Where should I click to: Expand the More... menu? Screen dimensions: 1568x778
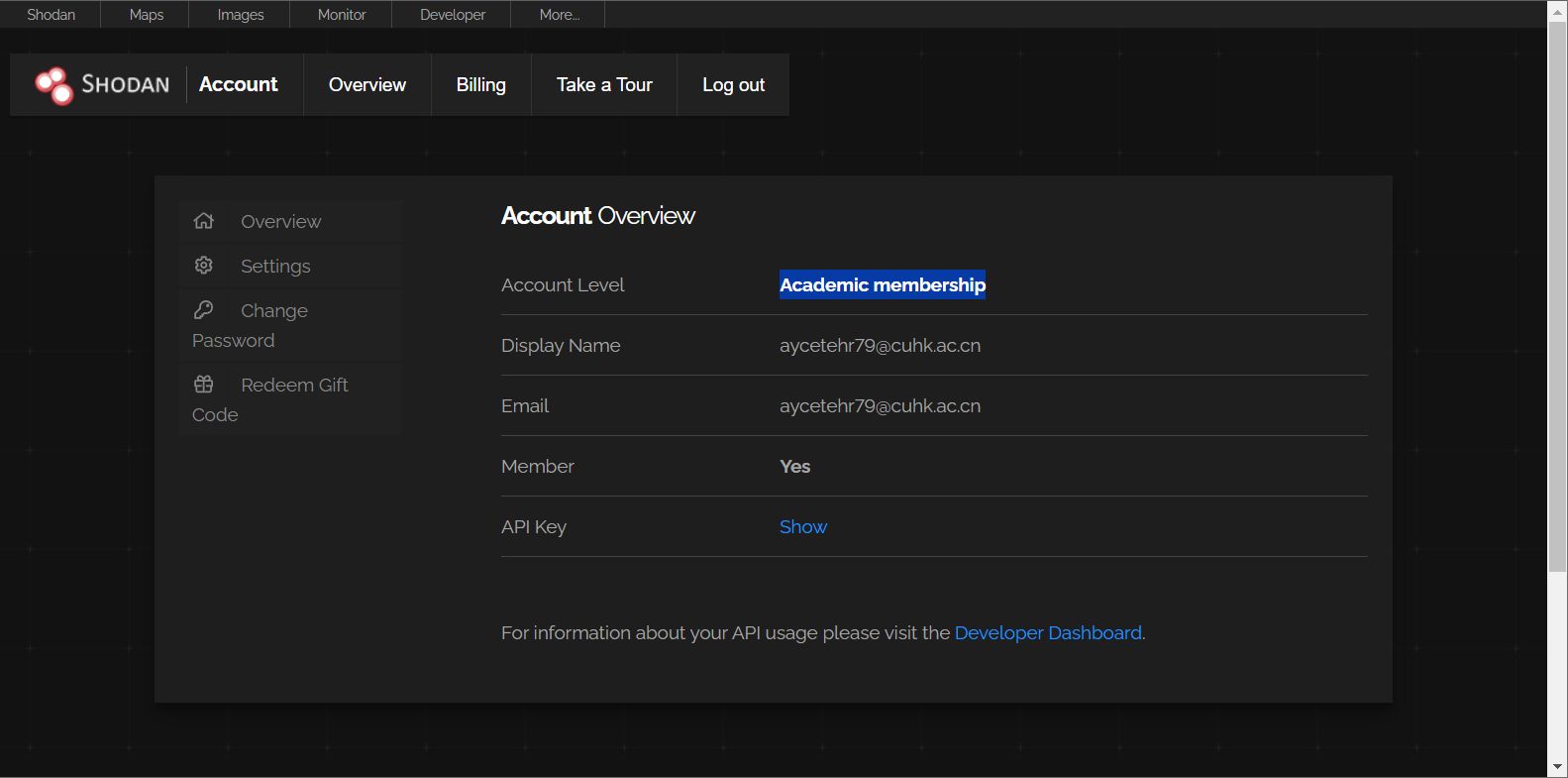coord(559,15)
